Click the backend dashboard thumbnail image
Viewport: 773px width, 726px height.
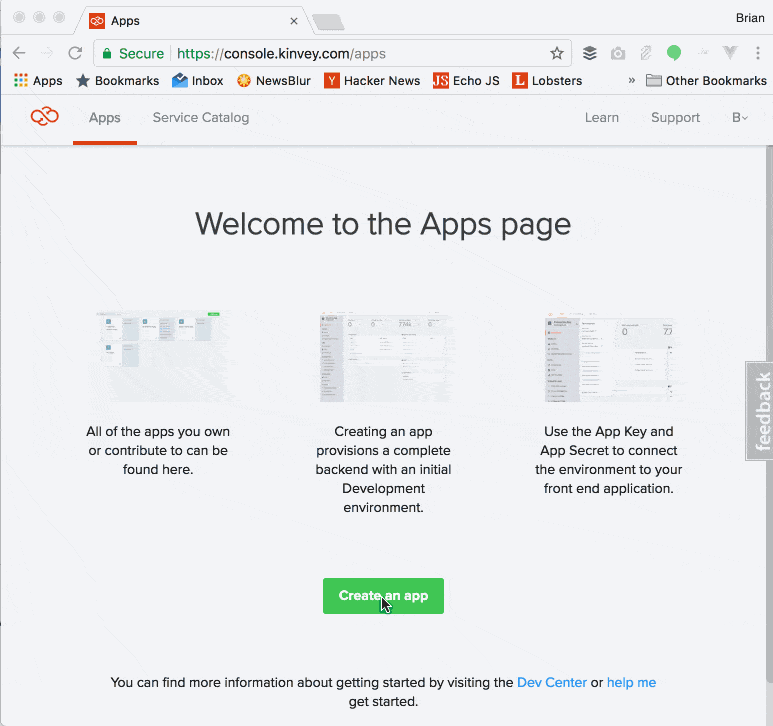pyautogui.click(x=384, y=356)
